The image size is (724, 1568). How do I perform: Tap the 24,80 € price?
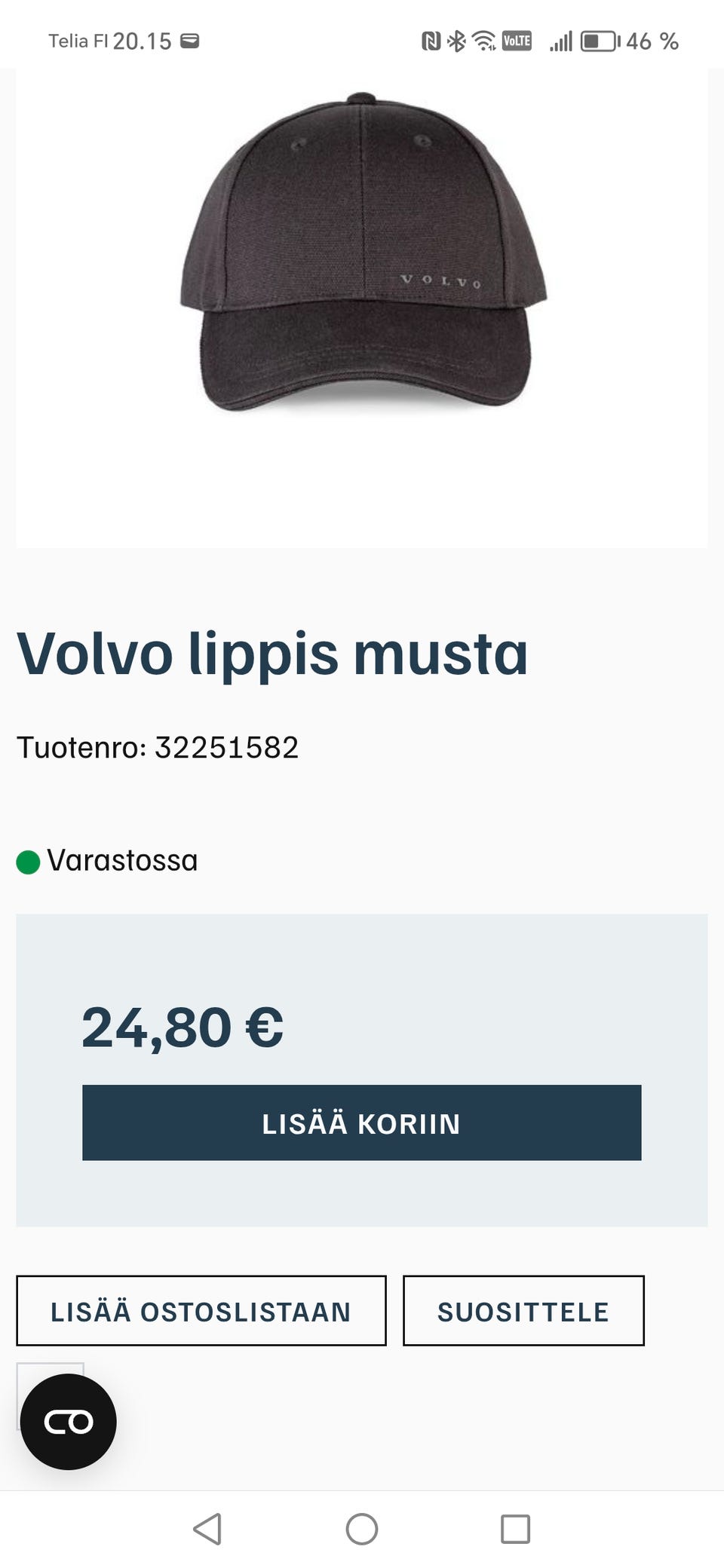[x=183, y=1027]
